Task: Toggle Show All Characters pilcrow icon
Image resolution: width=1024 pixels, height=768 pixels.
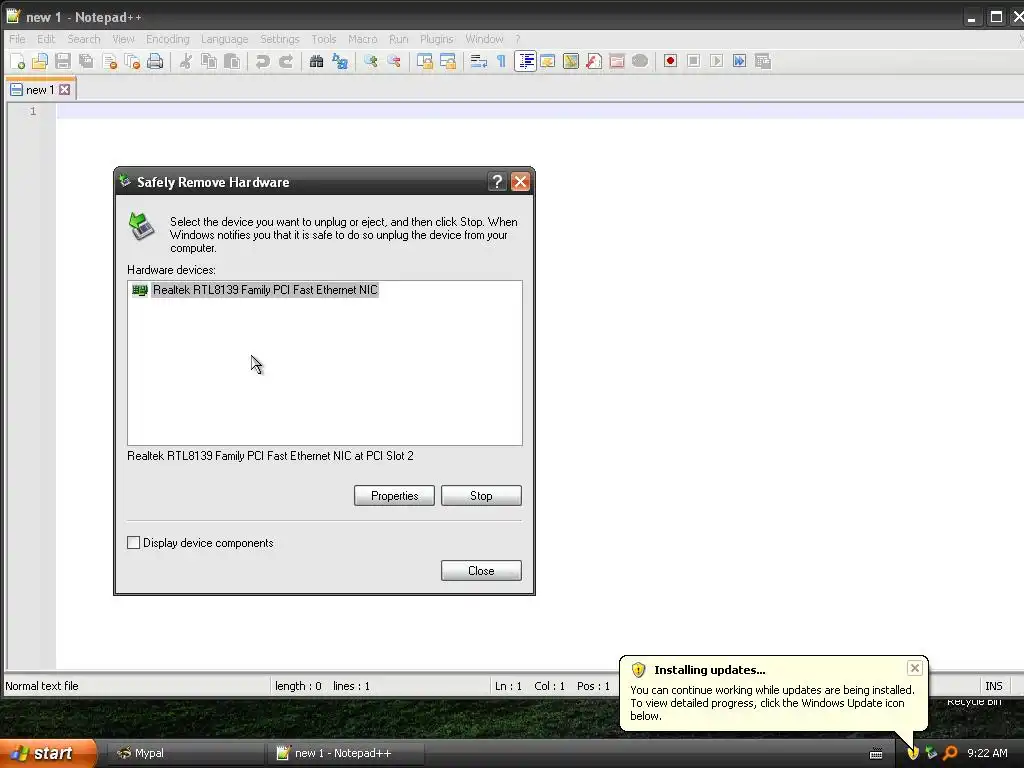Action: (502, 61)
